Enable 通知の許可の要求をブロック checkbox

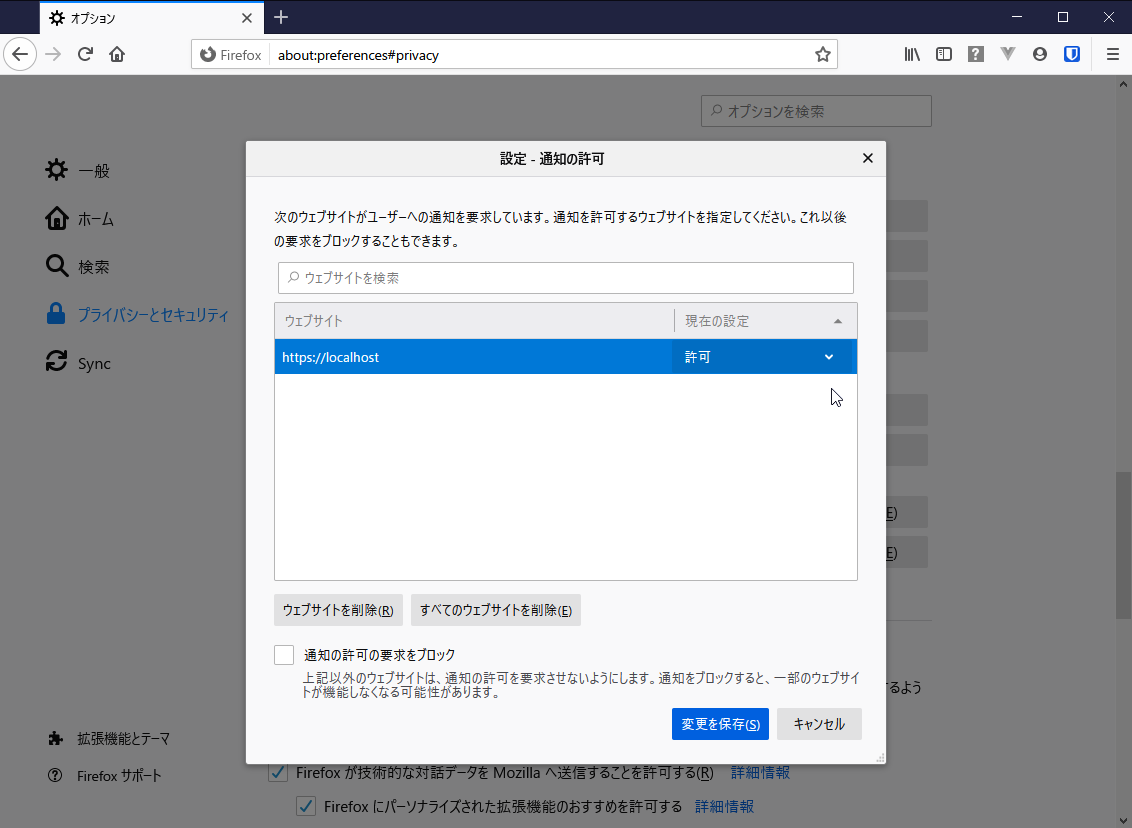click(284, 655)
